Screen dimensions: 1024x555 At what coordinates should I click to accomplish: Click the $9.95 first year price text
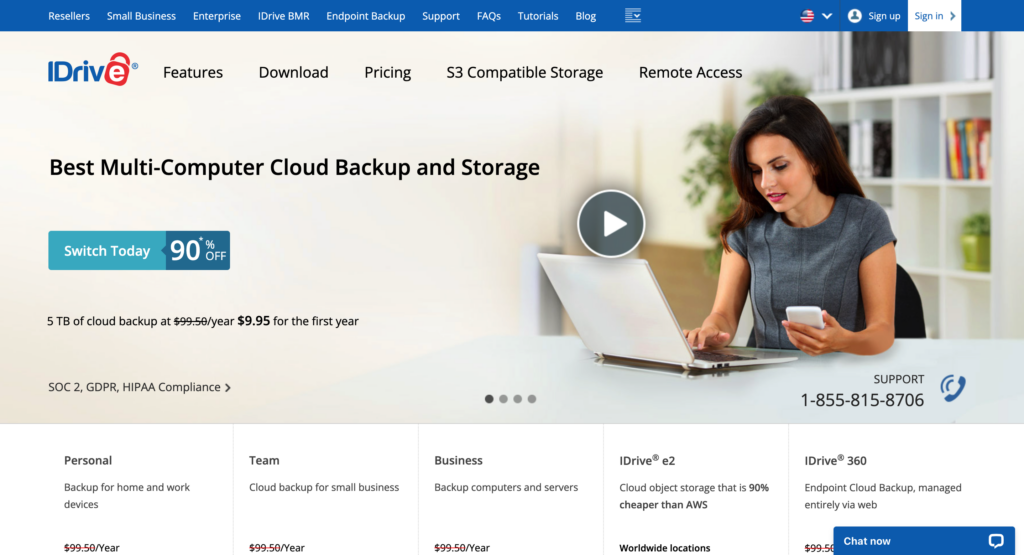tap(253, 321)
